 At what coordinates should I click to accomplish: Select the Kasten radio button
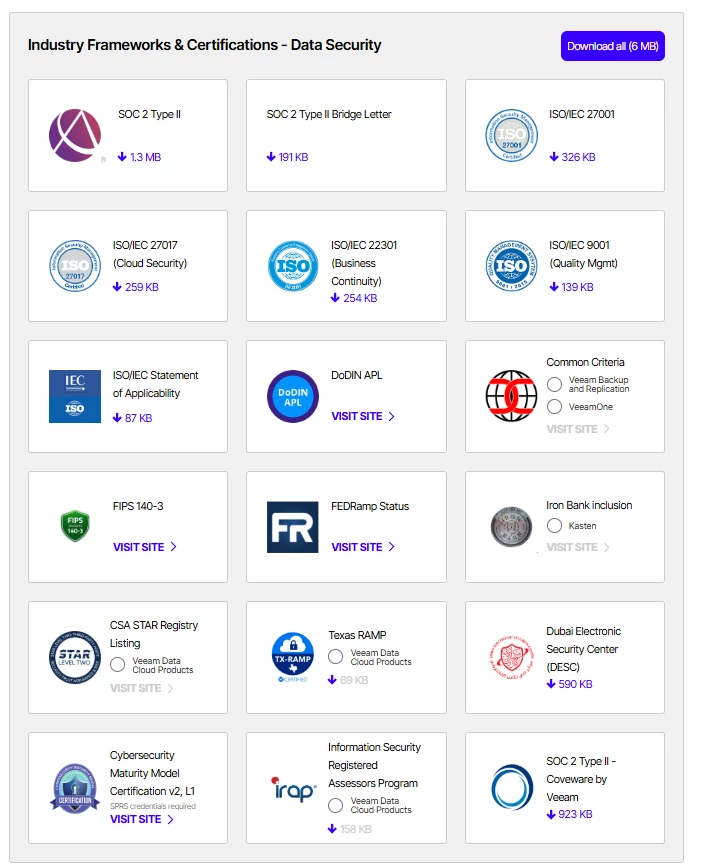555,526
